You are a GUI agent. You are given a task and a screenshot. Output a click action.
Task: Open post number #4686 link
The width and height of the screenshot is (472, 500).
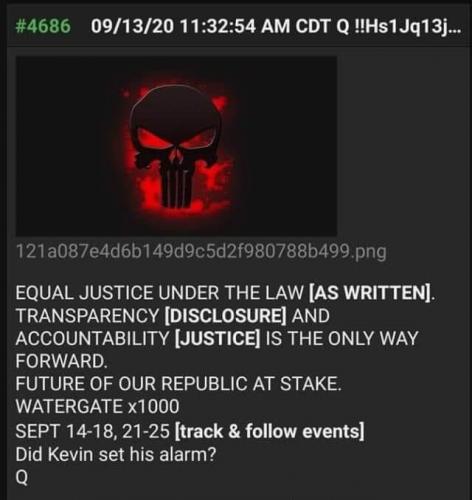tap(43, 26)
